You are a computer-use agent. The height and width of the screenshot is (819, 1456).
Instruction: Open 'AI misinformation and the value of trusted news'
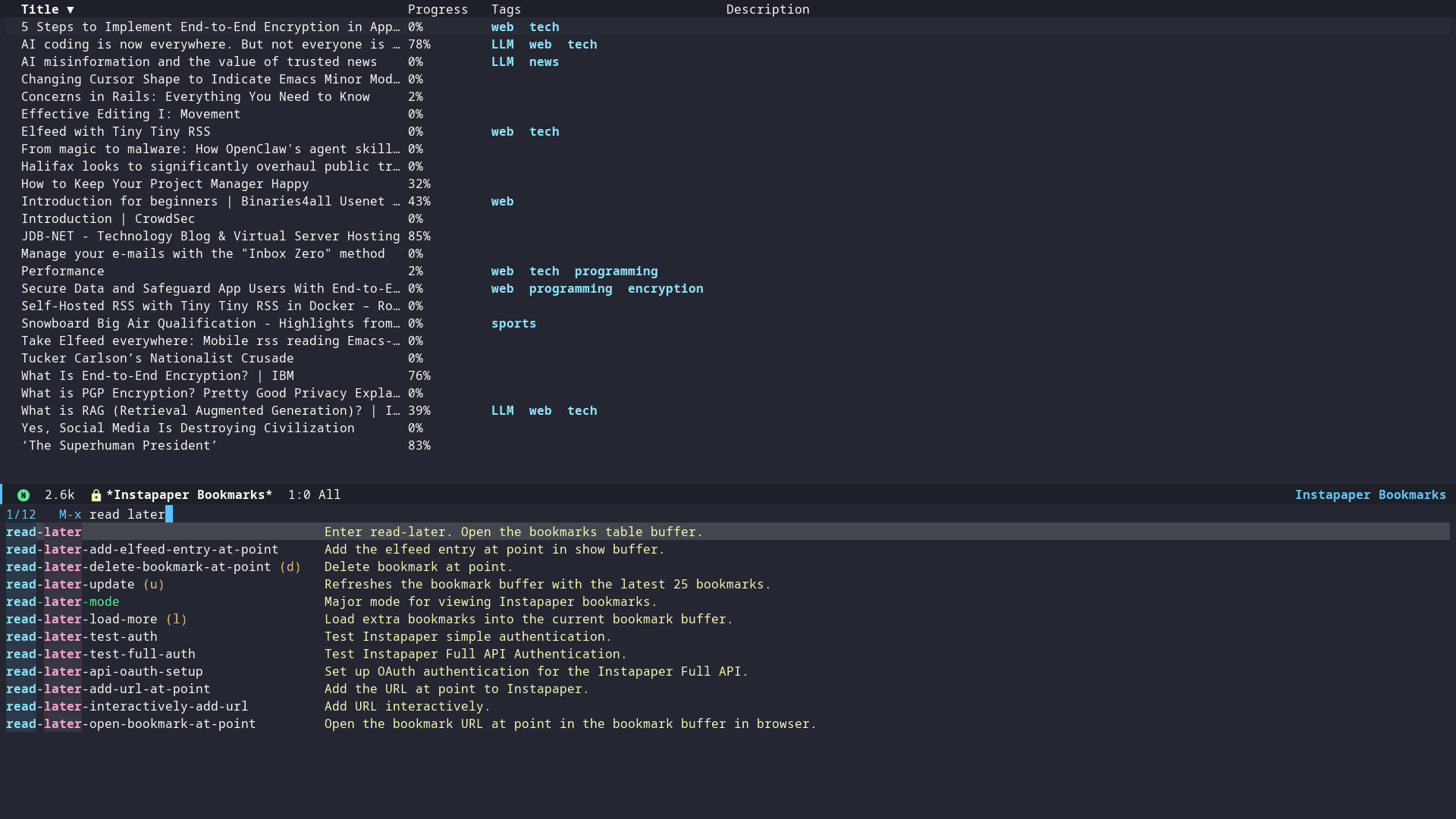[199, 62]
